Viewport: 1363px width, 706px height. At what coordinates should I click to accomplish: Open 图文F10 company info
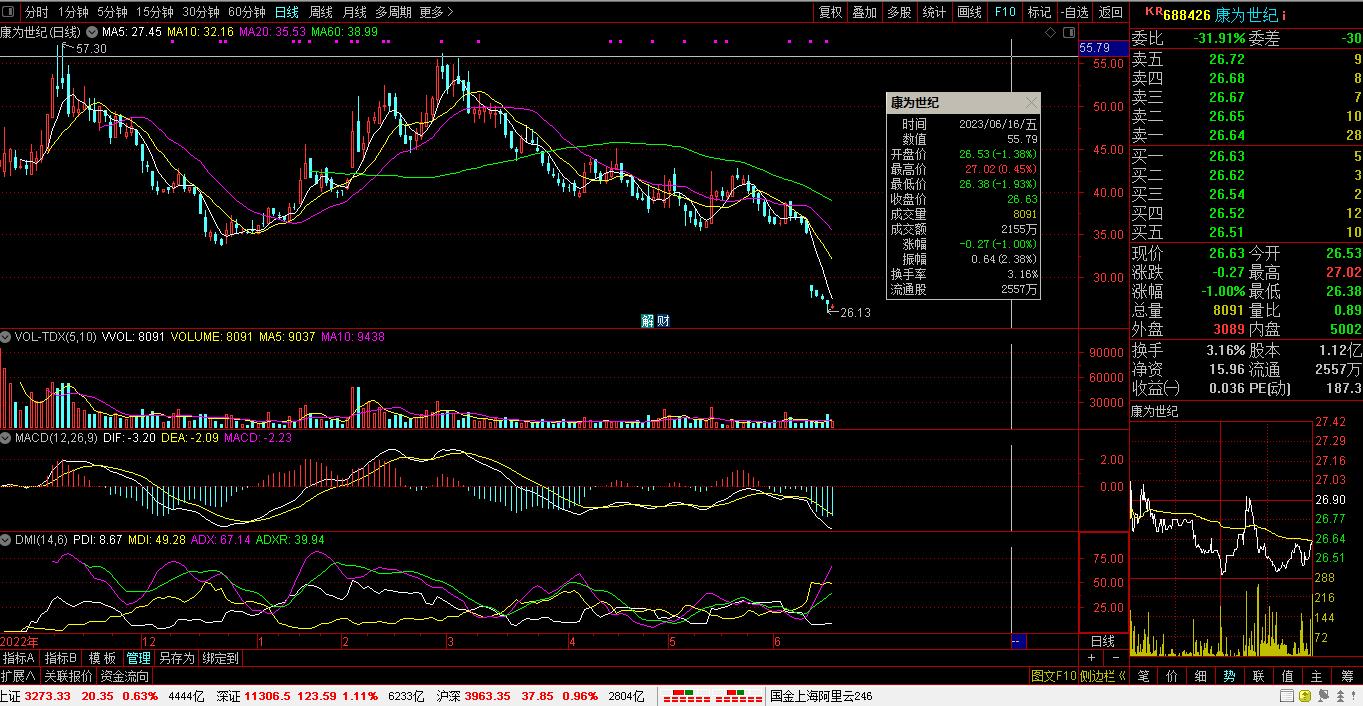pos(1053,677)
